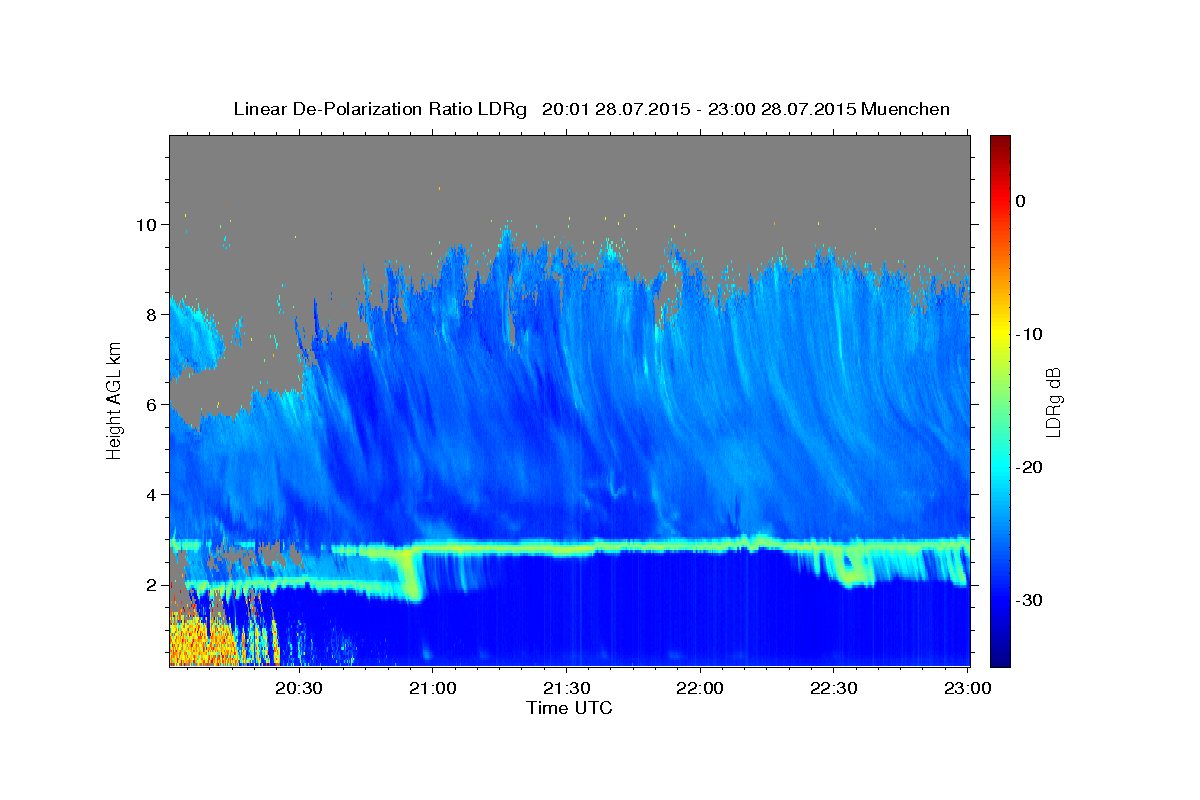Screen dimensions: 1200x800
Task: Click the noisy red-yellow patch near ground at 20:10
Action: coord(203,638)
